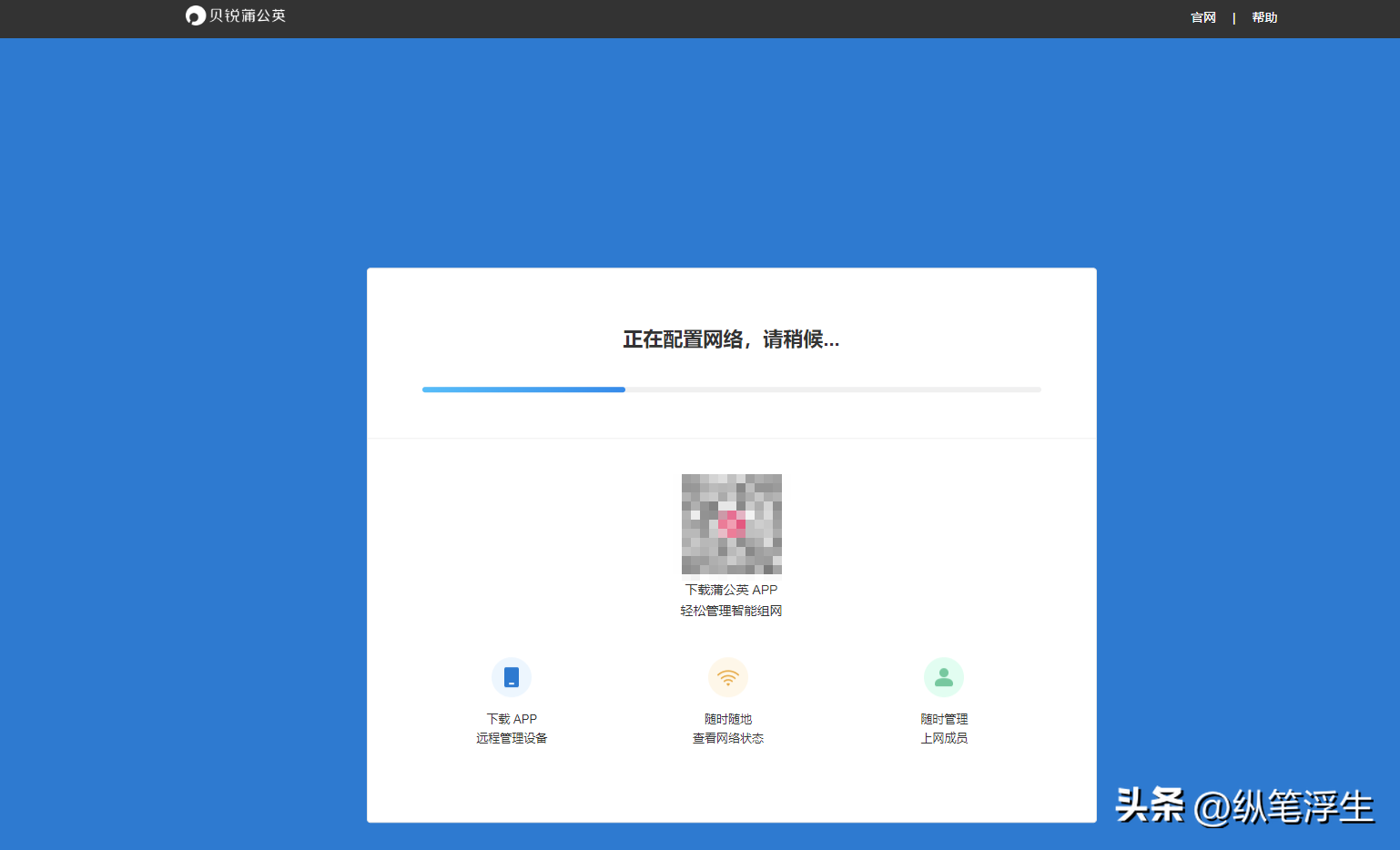Click the 轻松管理智能组网 text
This screenshot has height=850, width=1400.
[x=732, y=611]
